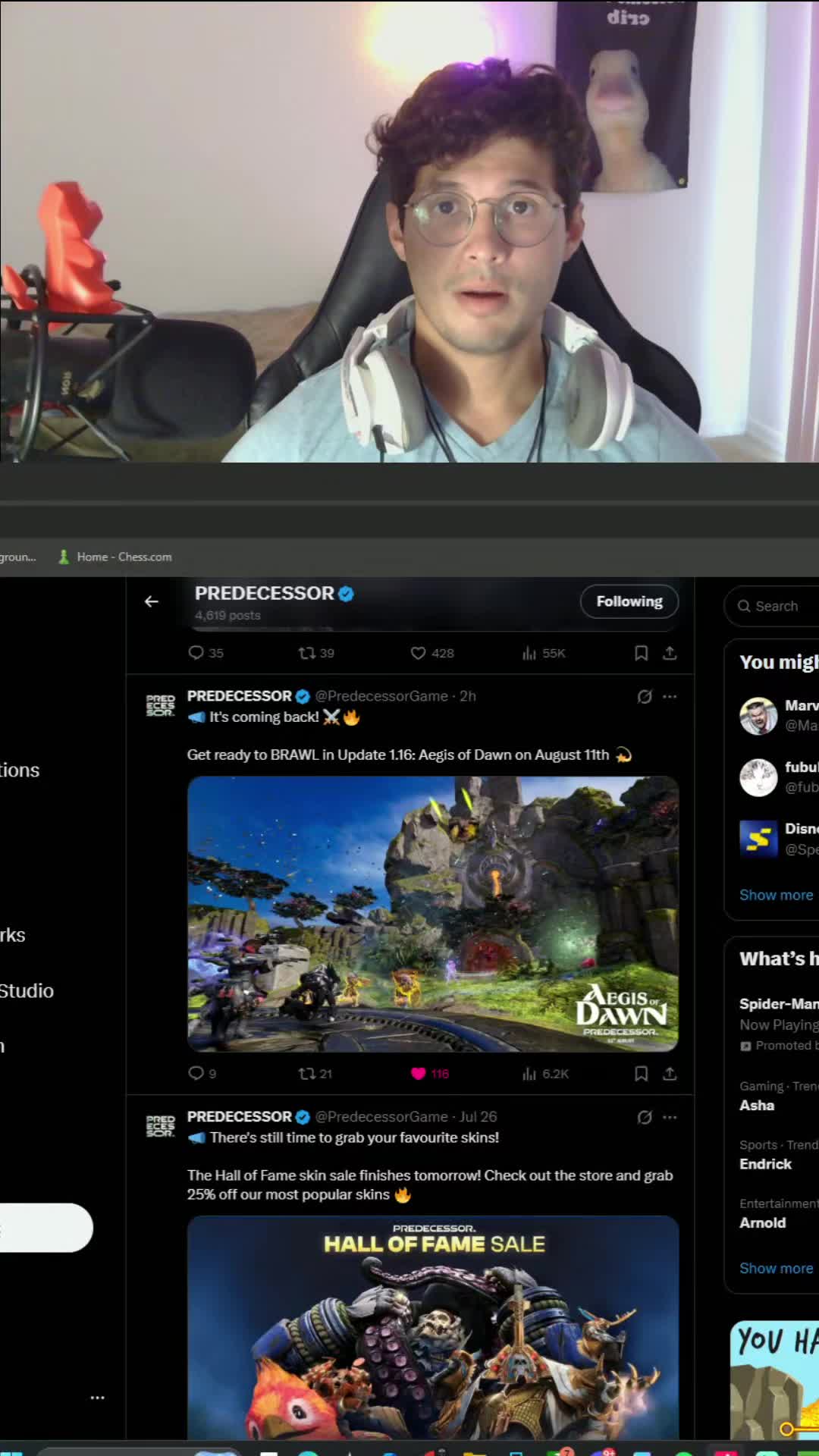Open the fubu suggested account avatar
Image resolution: width=819 pixels, height=1456 pixels.
click(758, 777)
